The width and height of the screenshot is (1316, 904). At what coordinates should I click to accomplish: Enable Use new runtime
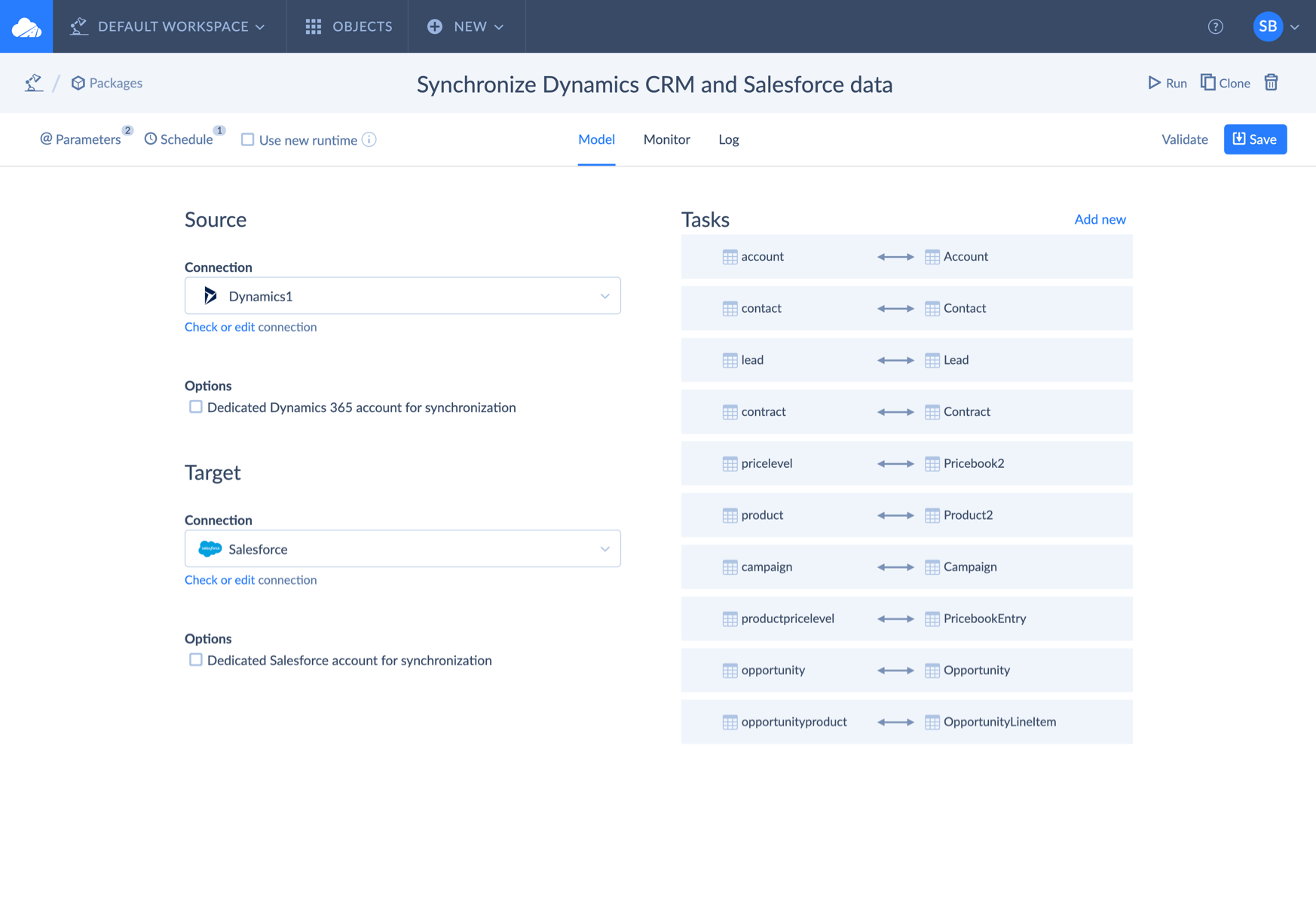pos(246,139)
